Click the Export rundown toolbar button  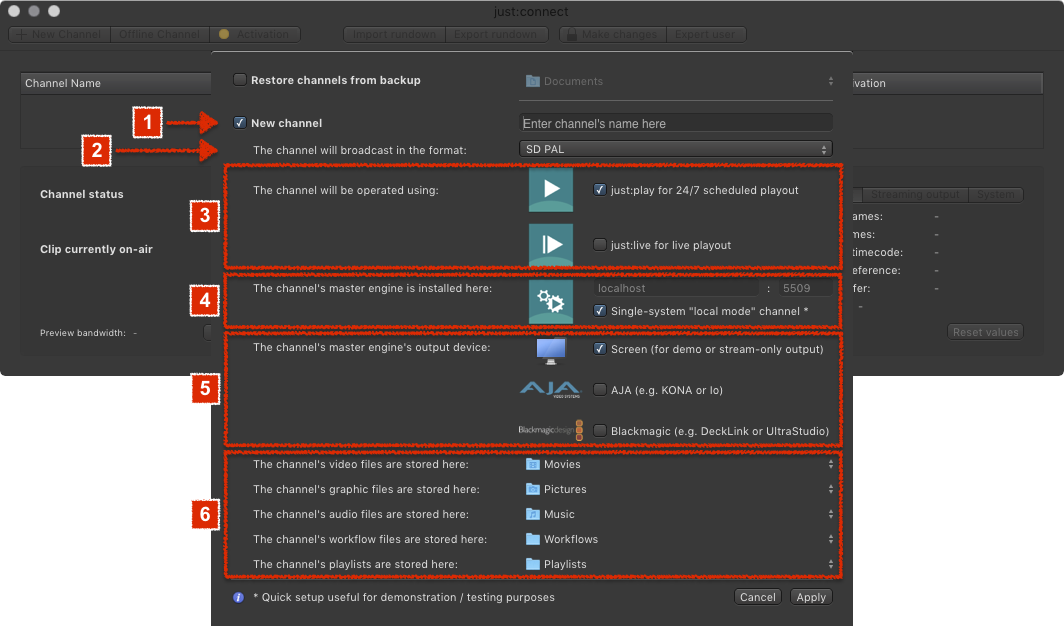496,35
